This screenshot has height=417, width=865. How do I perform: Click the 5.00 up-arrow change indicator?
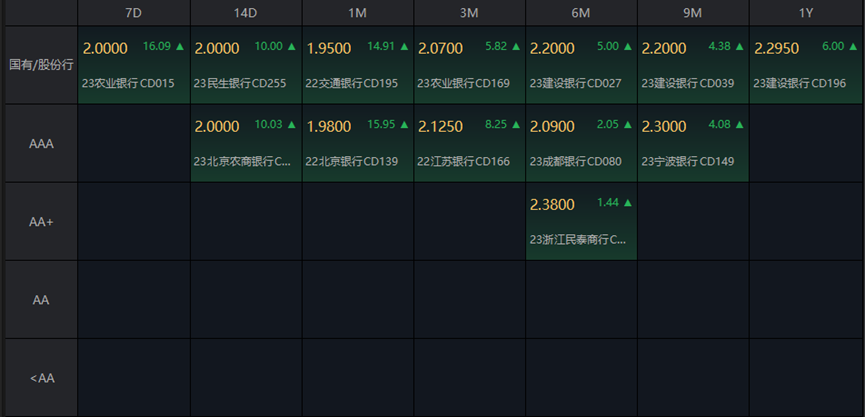[615, 46]
